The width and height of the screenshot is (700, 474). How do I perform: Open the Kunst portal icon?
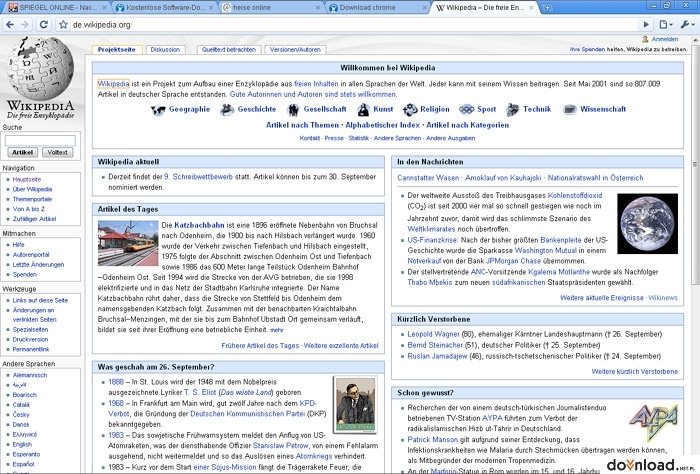click(x=363, y=109)
